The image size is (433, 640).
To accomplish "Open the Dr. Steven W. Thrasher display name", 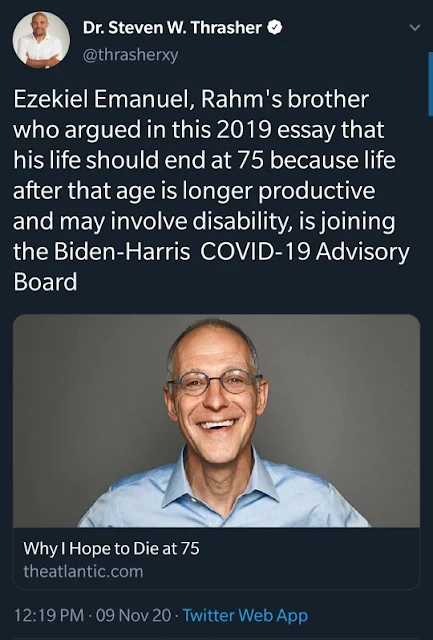I will click(172, 28).
